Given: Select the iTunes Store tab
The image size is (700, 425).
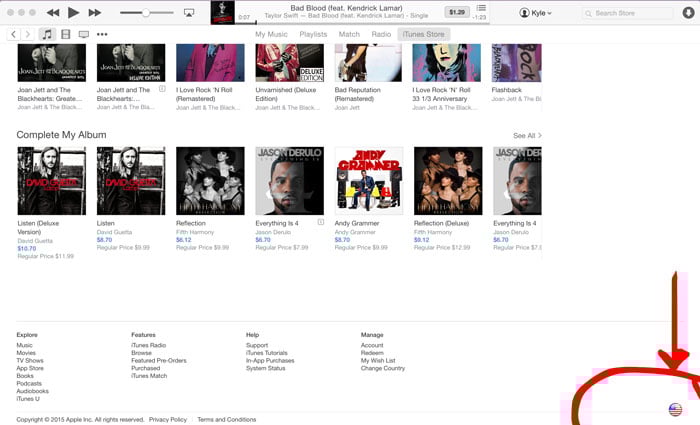Looking at the screenshot, I should (x=423, y=34).
